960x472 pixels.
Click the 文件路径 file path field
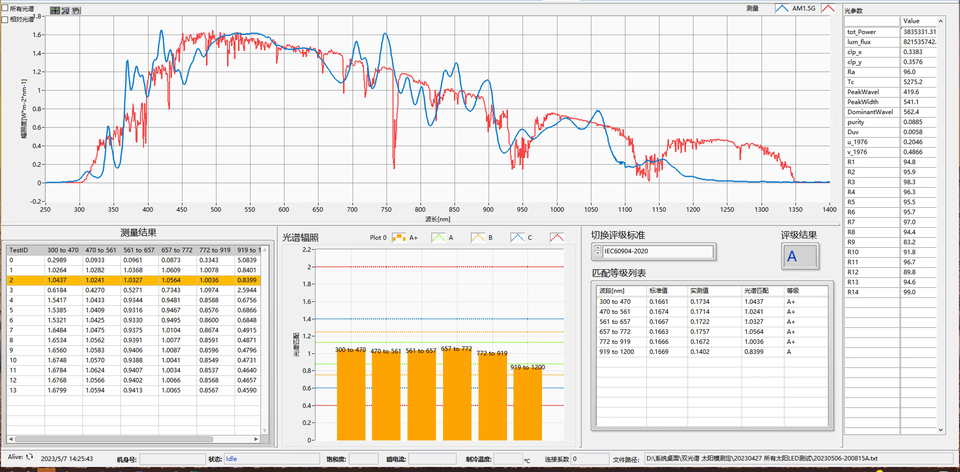pos(790,459)
